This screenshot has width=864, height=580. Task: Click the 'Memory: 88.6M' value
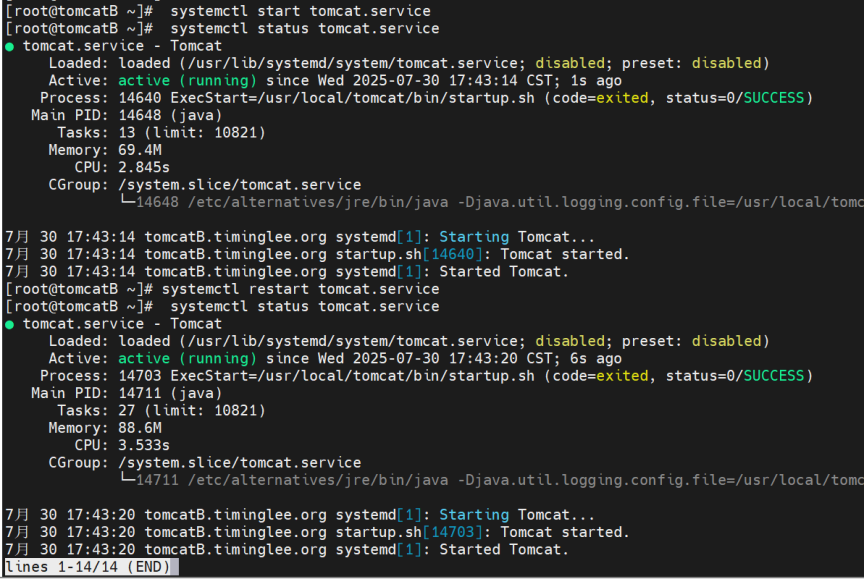tap(140, 428)
